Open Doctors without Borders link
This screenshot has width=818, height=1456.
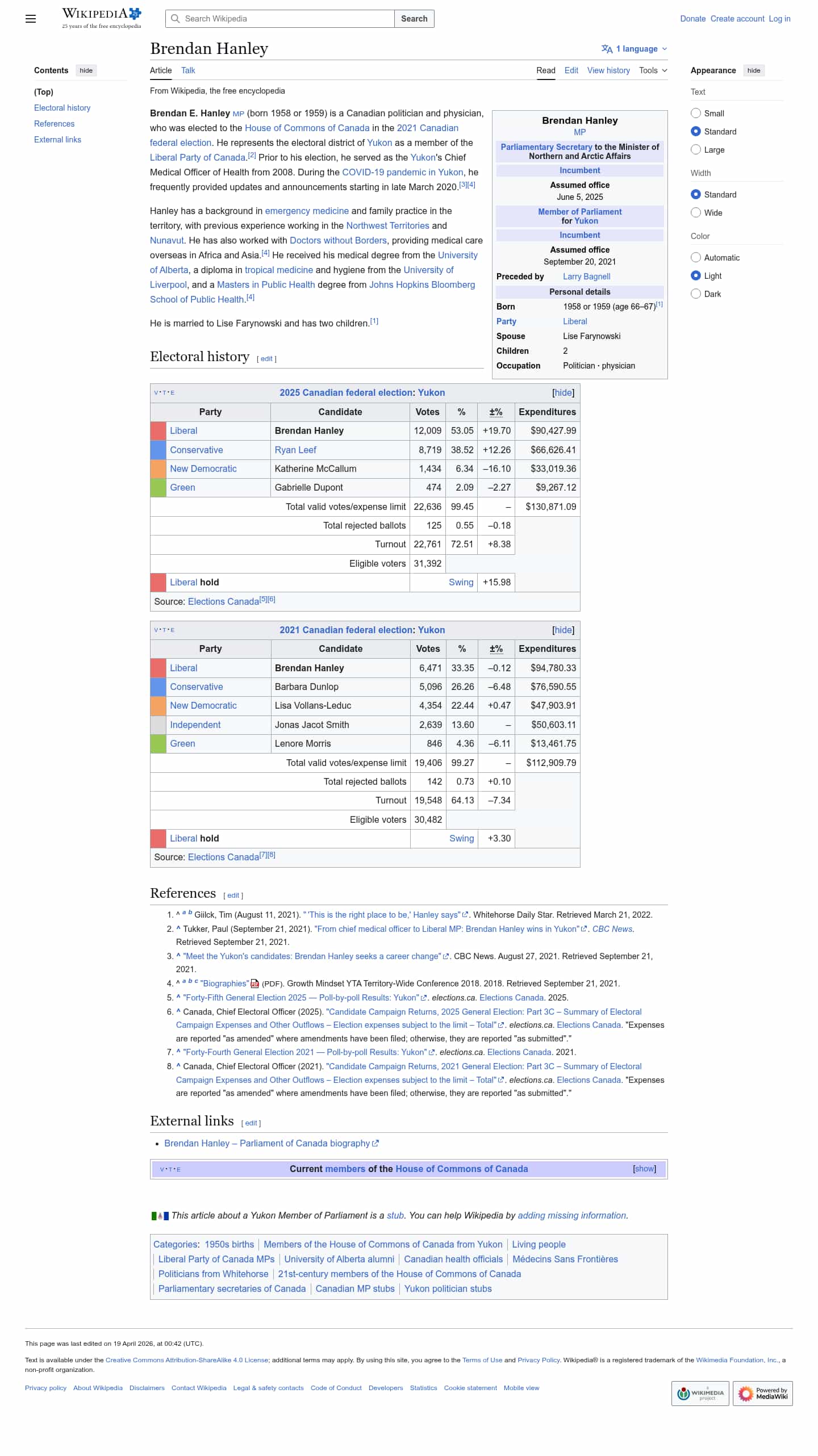click(338, 240)
